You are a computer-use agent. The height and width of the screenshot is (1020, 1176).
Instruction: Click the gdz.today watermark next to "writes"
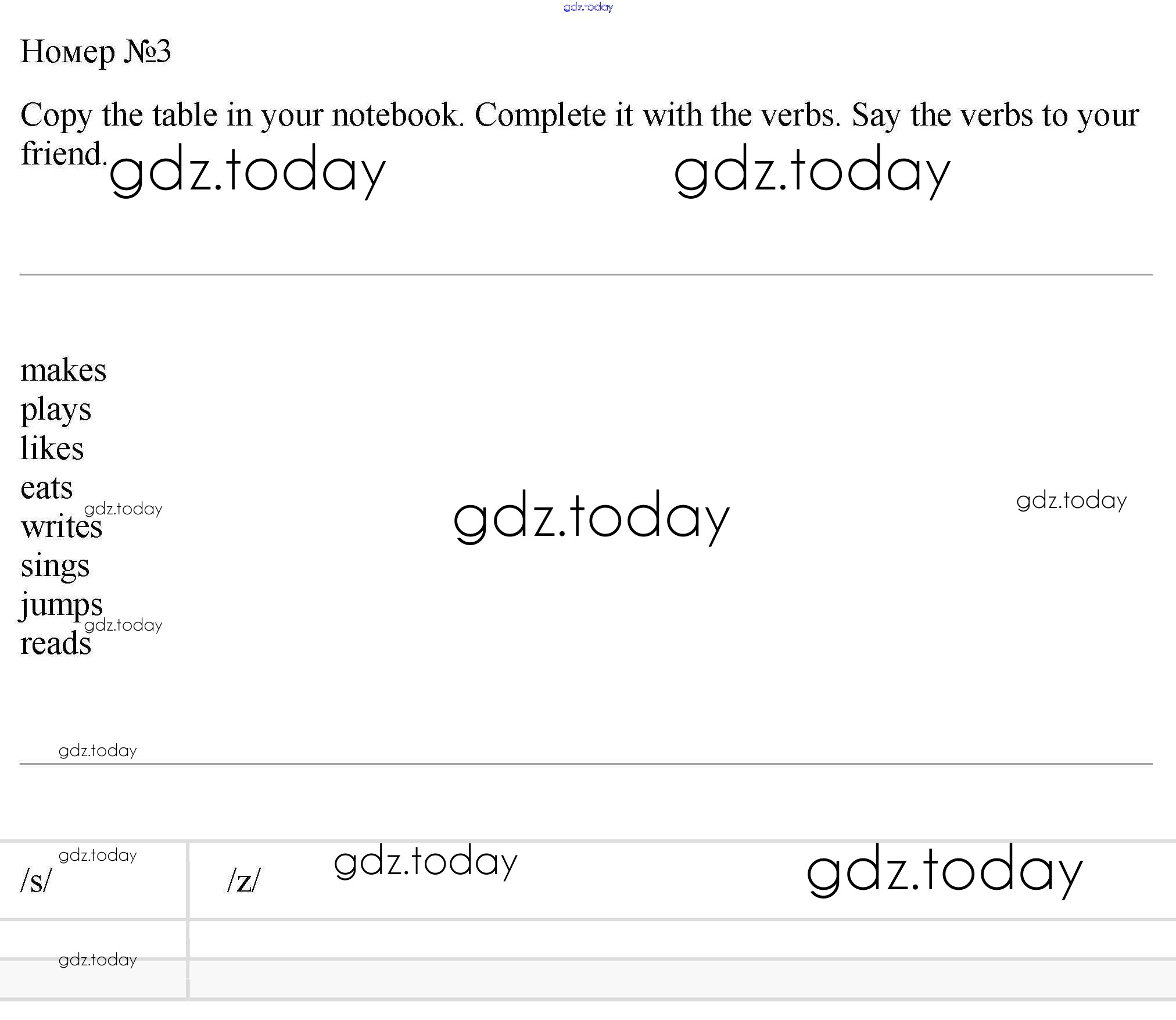(123, 509)
